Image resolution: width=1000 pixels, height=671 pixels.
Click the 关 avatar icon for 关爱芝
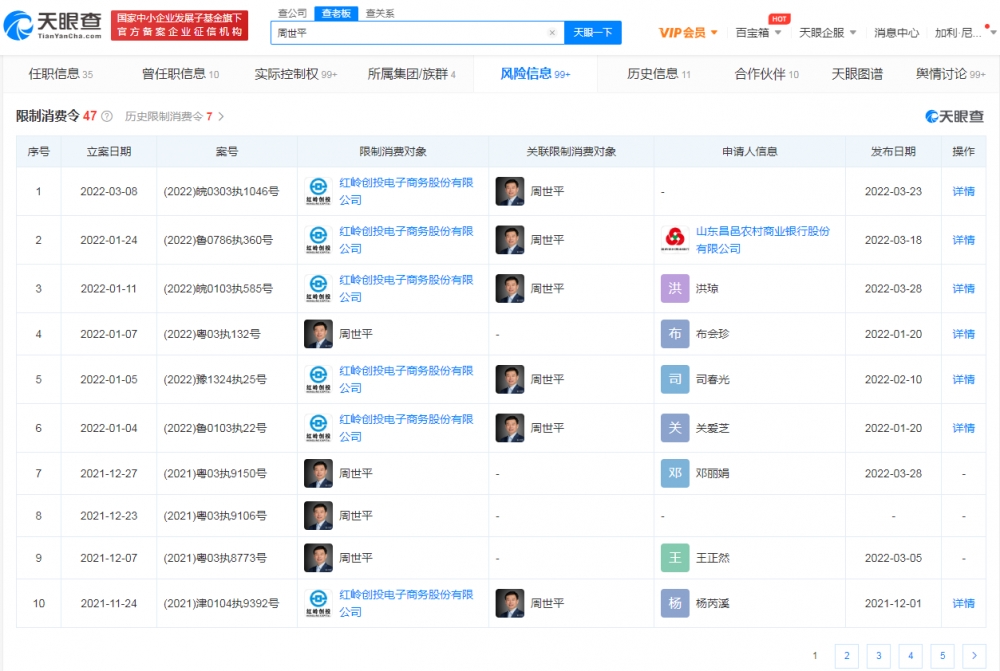[675, 428]
